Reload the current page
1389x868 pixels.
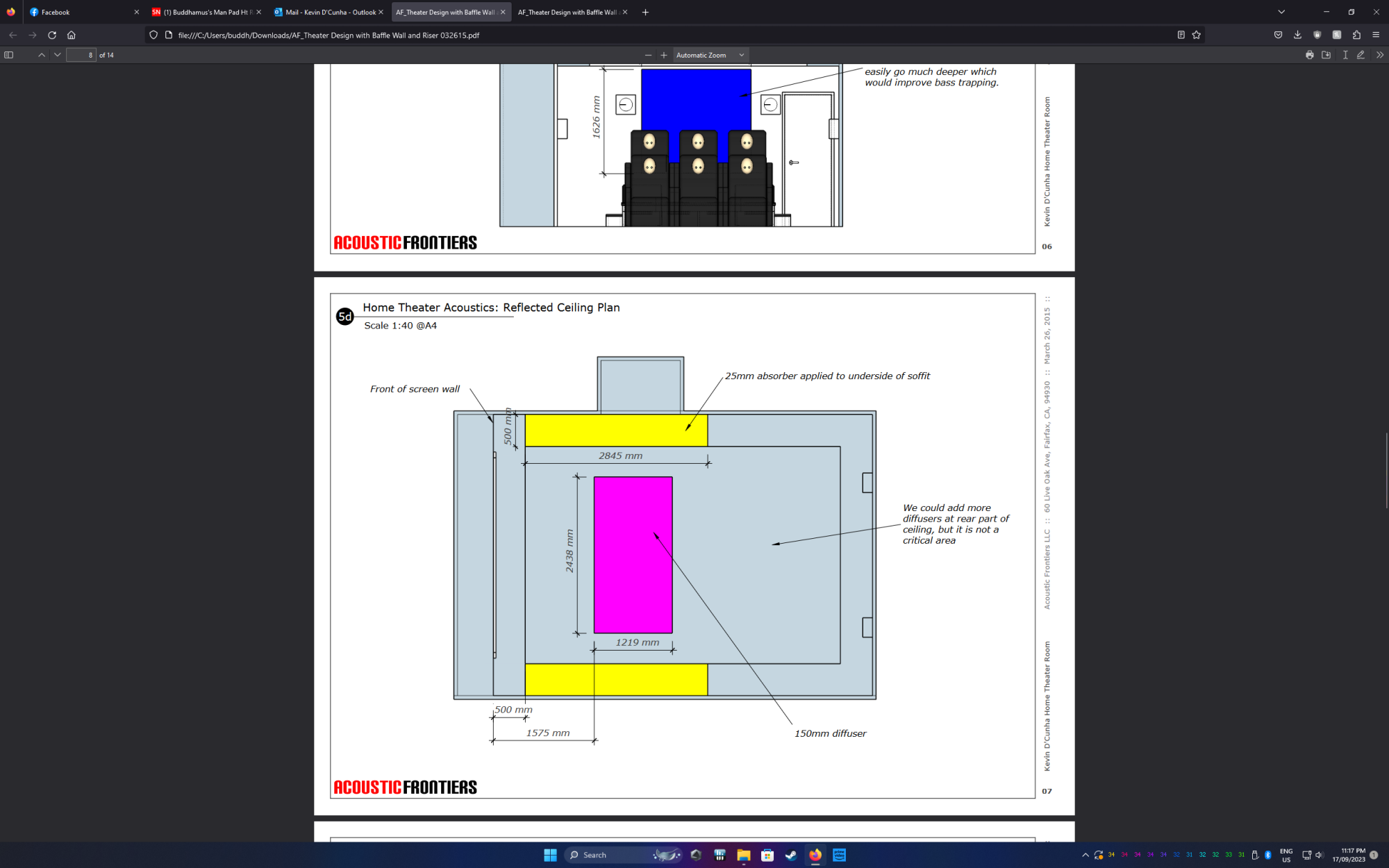coord(52,35)
